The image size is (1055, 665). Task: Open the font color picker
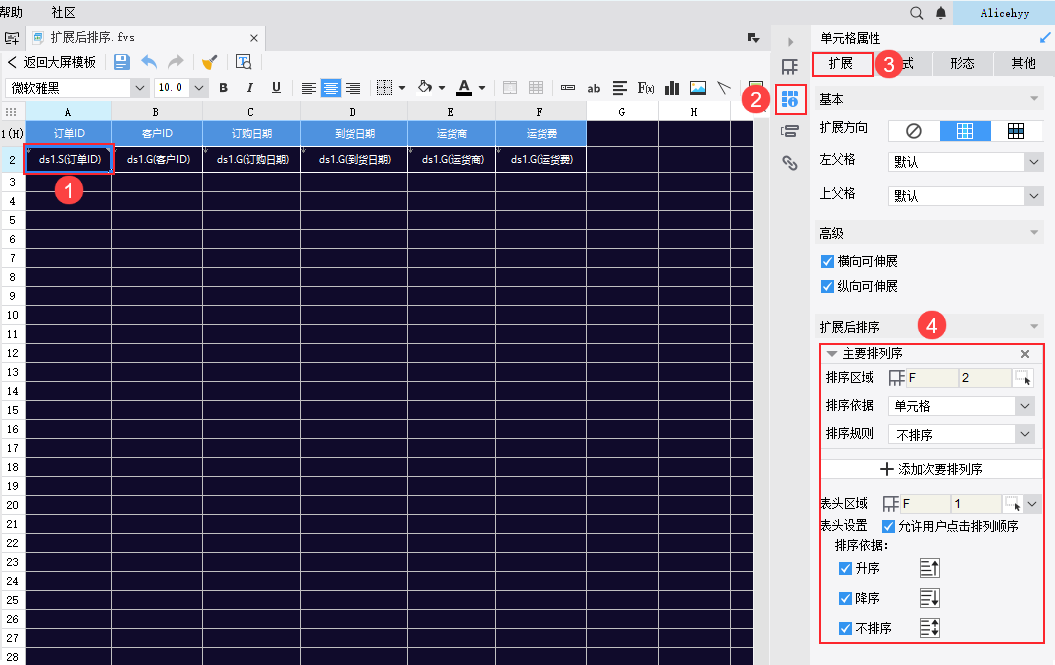click(x=464, y=88)
